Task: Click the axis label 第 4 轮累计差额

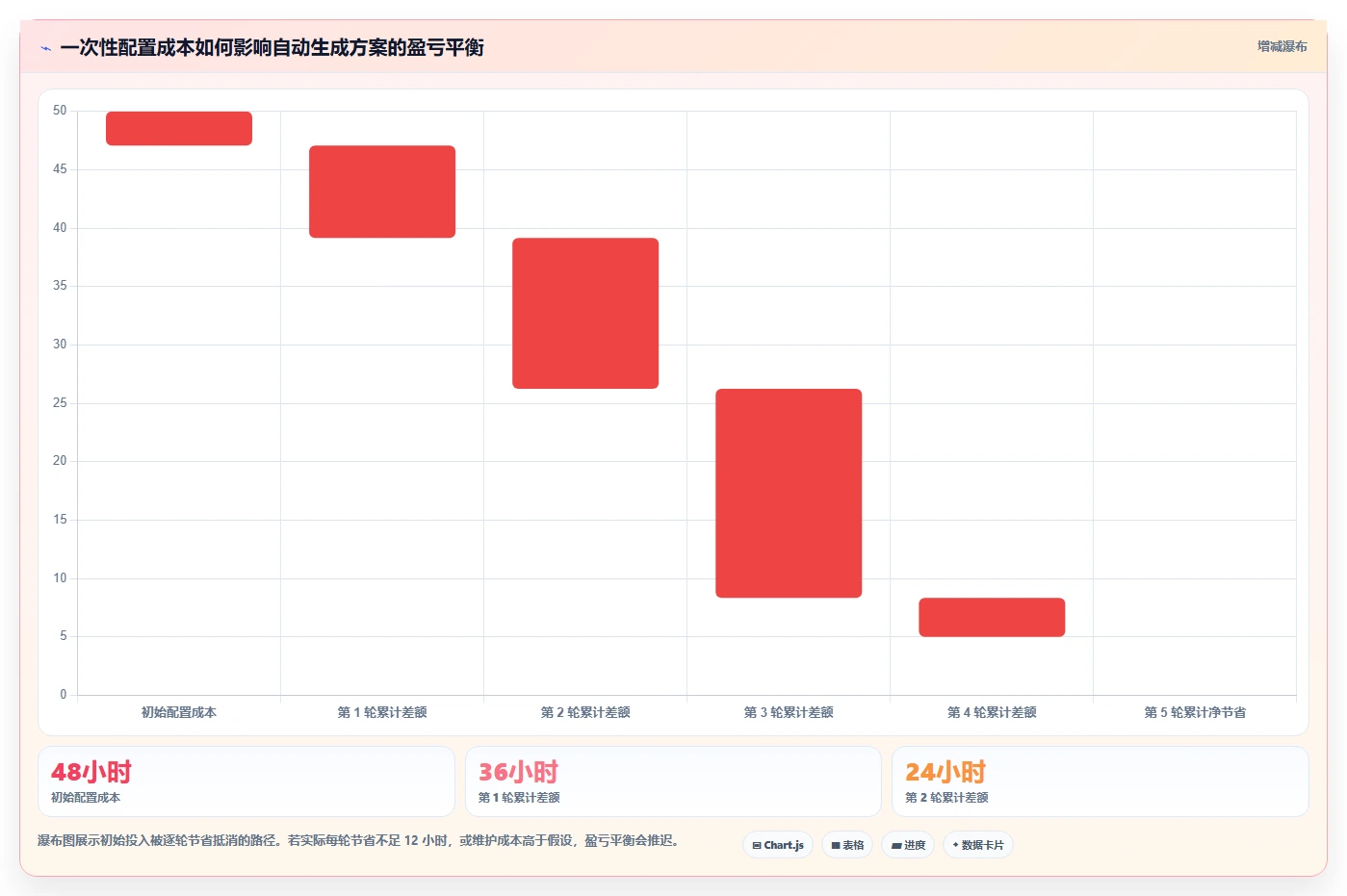Action: [992, 712]
